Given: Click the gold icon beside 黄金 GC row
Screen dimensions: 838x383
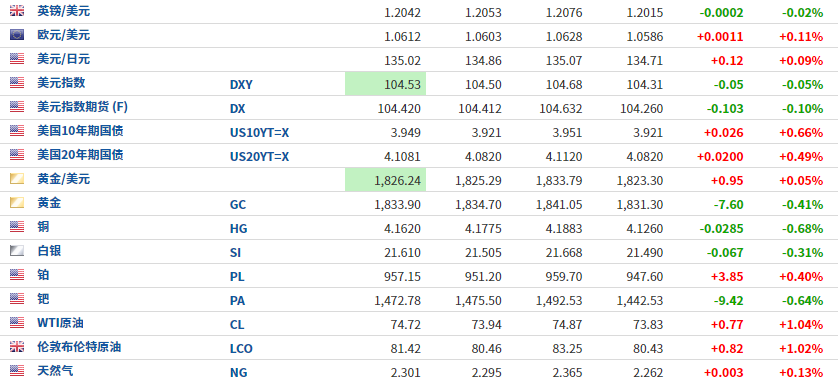Looking at the screenshot, I should pos(17,203).
